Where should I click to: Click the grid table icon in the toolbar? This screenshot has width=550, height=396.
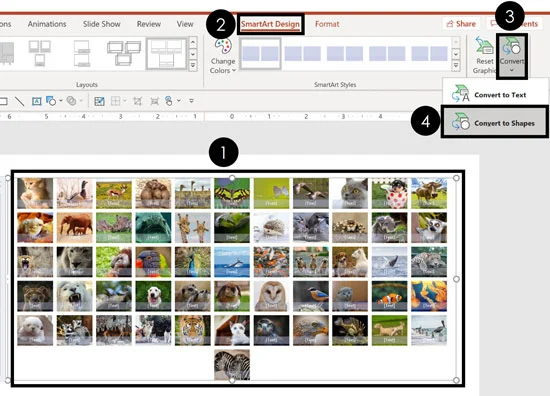(115, 101)
